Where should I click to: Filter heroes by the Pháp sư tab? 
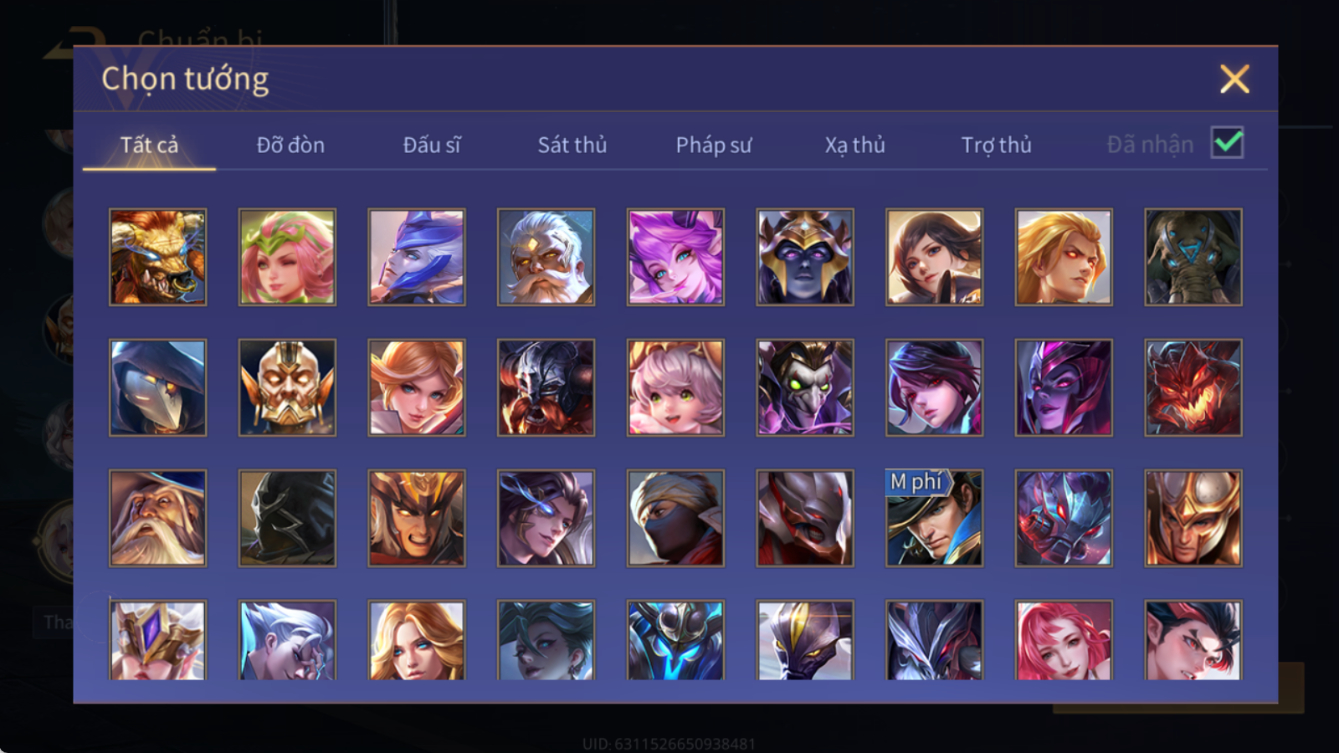coord(714,145)
